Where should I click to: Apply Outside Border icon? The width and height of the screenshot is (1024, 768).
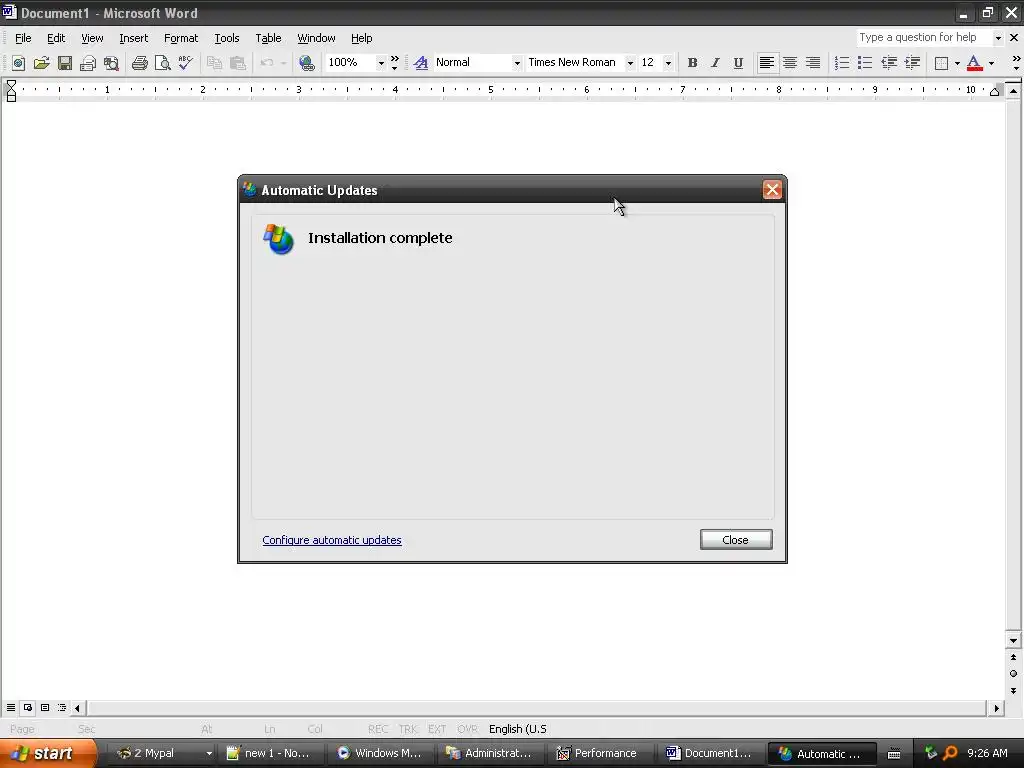pos(941,63)
